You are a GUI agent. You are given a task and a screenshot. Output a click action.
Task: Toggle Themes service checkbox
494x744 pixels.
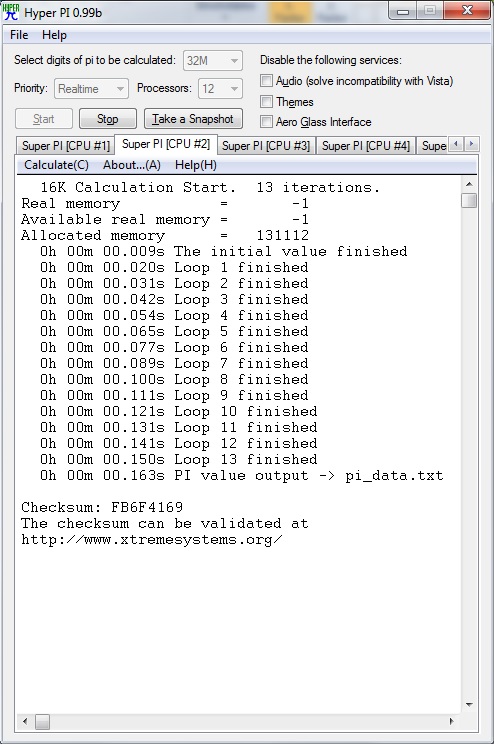tap(267, 102)
